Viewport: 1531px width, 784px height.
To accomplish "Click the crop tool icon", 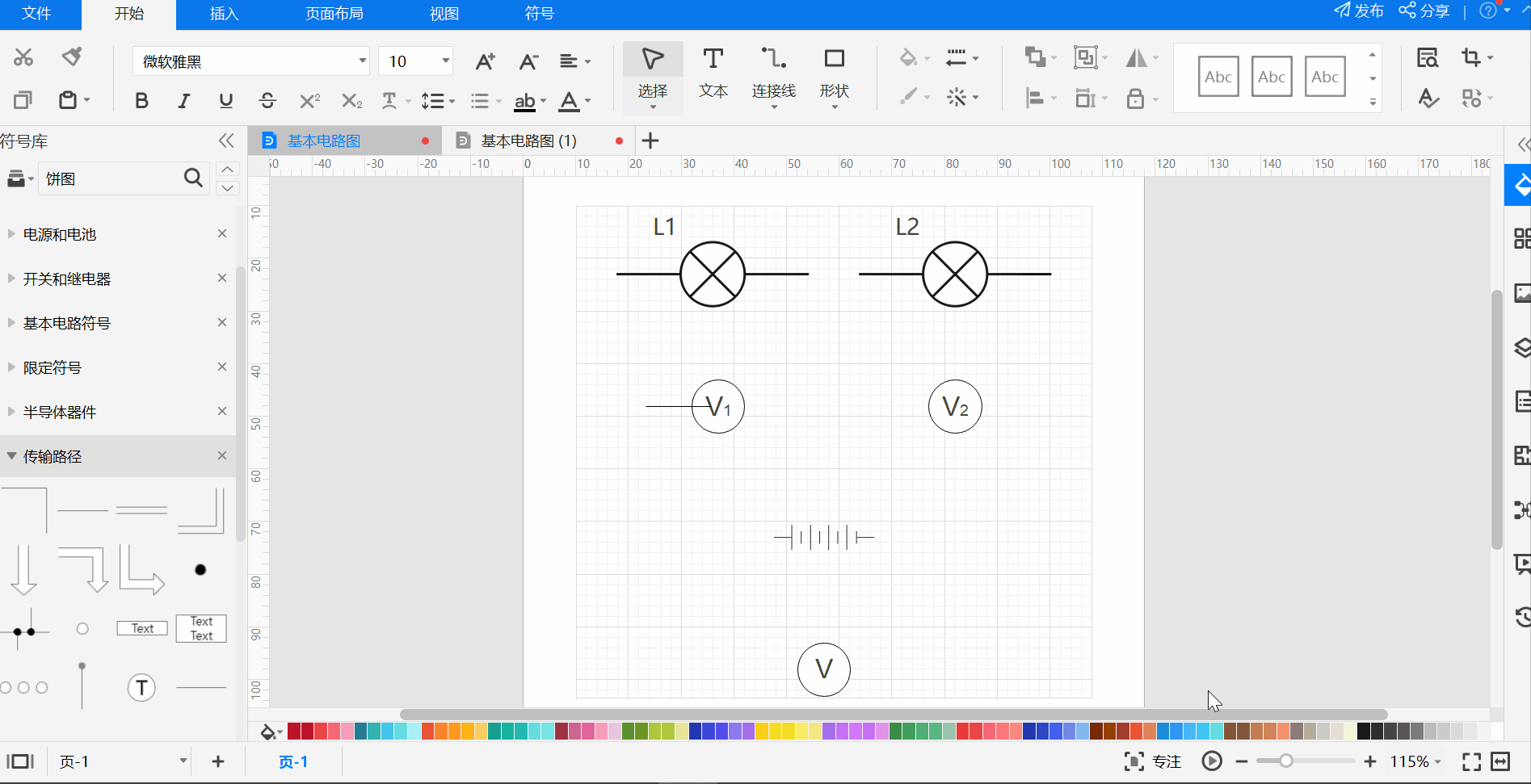I will point(1471,57).
